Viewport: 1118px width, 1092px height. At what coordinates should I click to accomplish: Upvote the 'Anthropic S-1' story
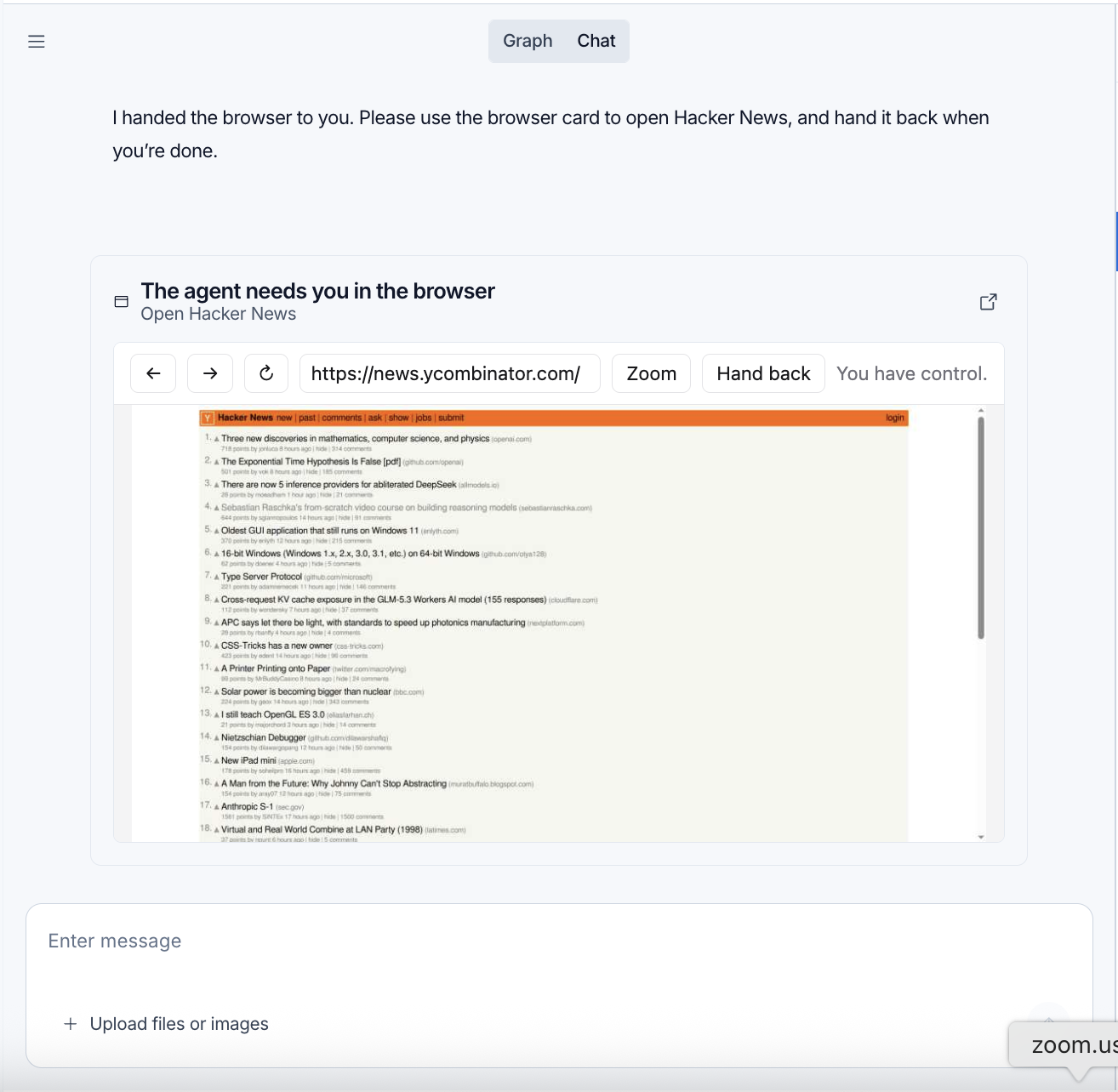tap(217, 807)
